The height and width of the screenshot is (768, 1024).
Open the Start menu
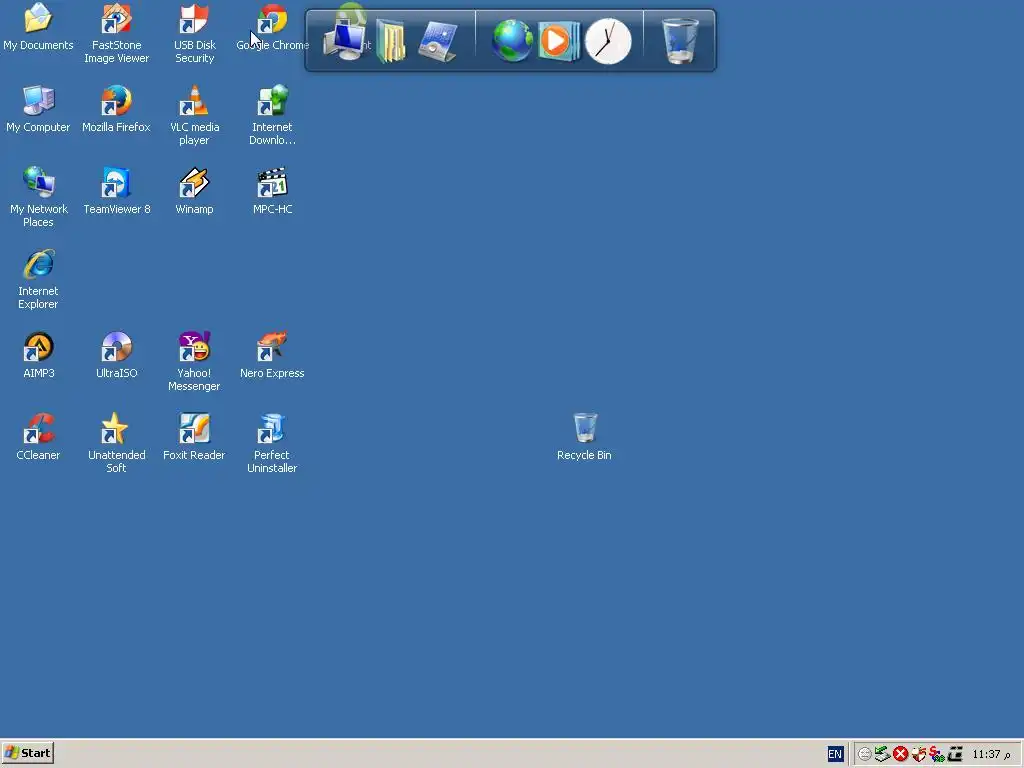click(x=27, y=753)
